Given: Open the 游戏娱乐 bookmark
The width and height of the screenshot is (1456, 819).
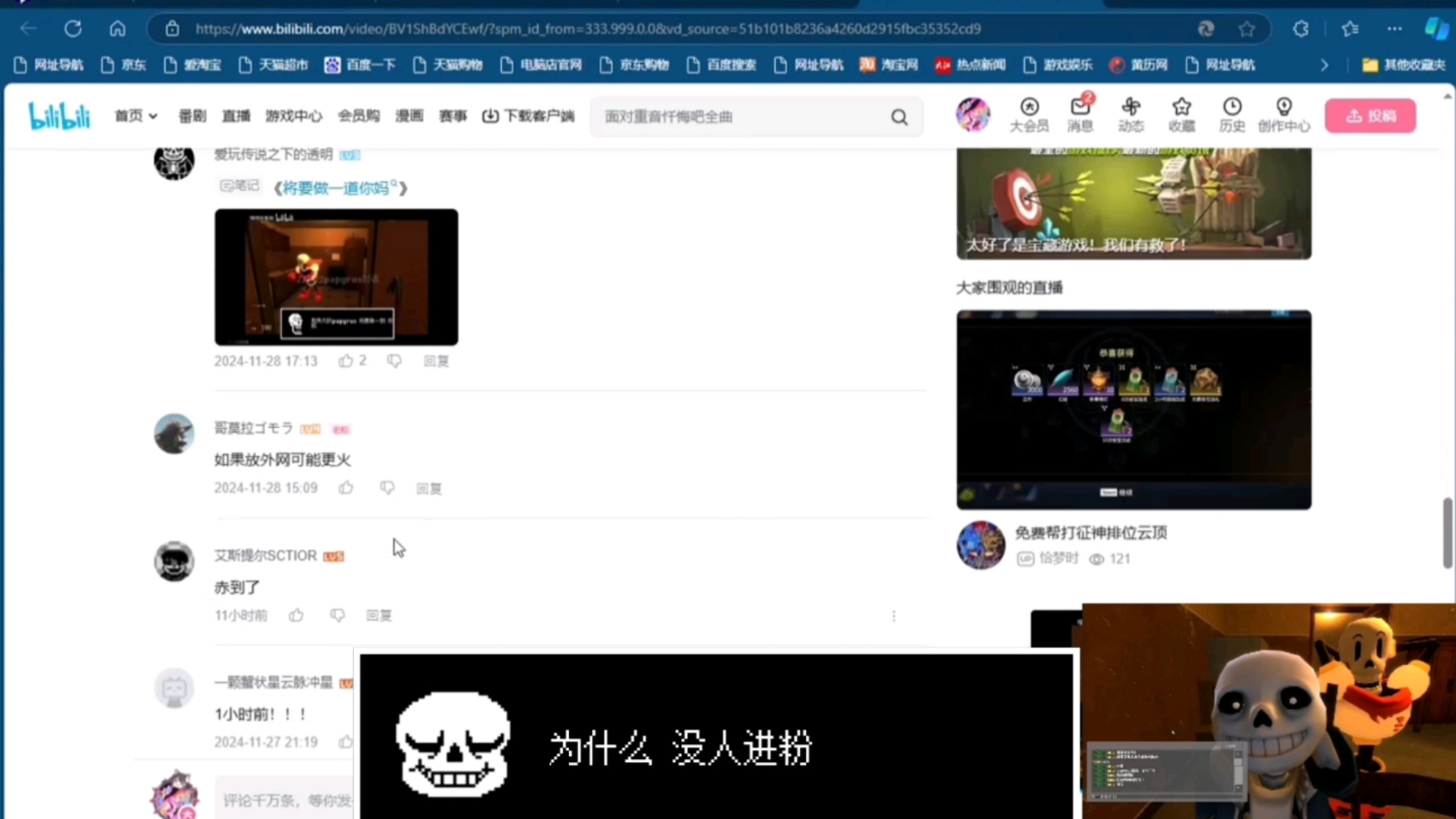Looking at the screenshot, I should coord(1058,65).
